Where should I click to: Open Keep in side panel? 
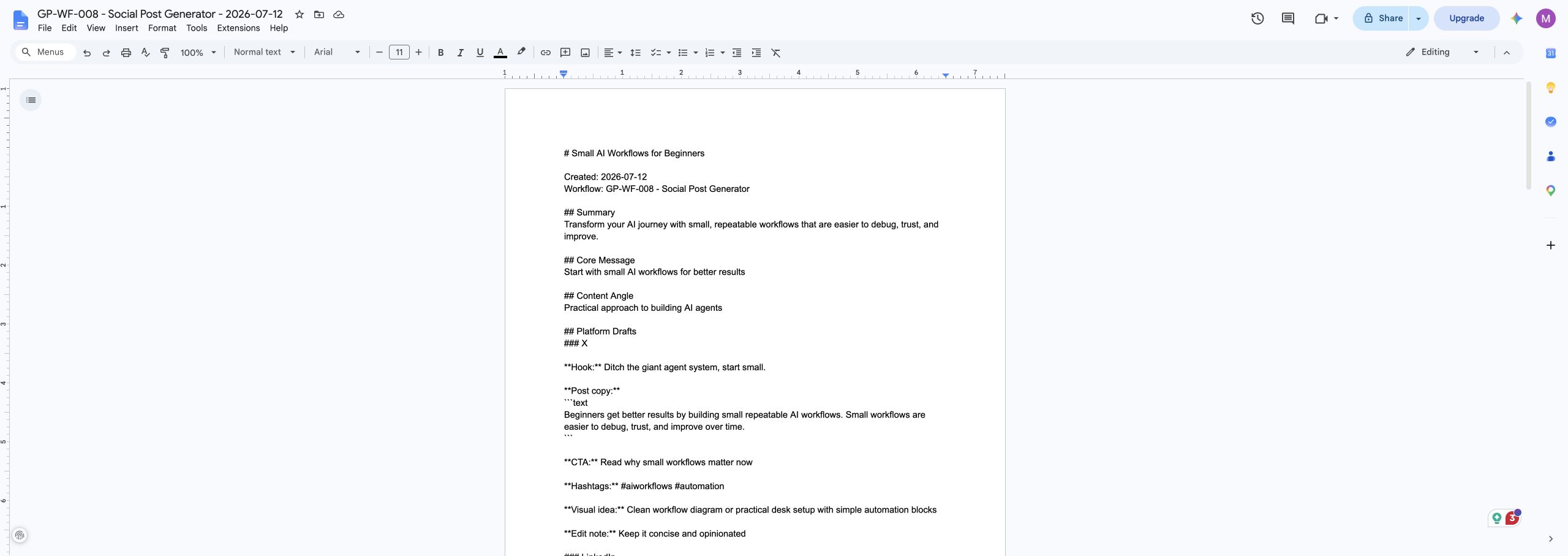point(1551,88)
